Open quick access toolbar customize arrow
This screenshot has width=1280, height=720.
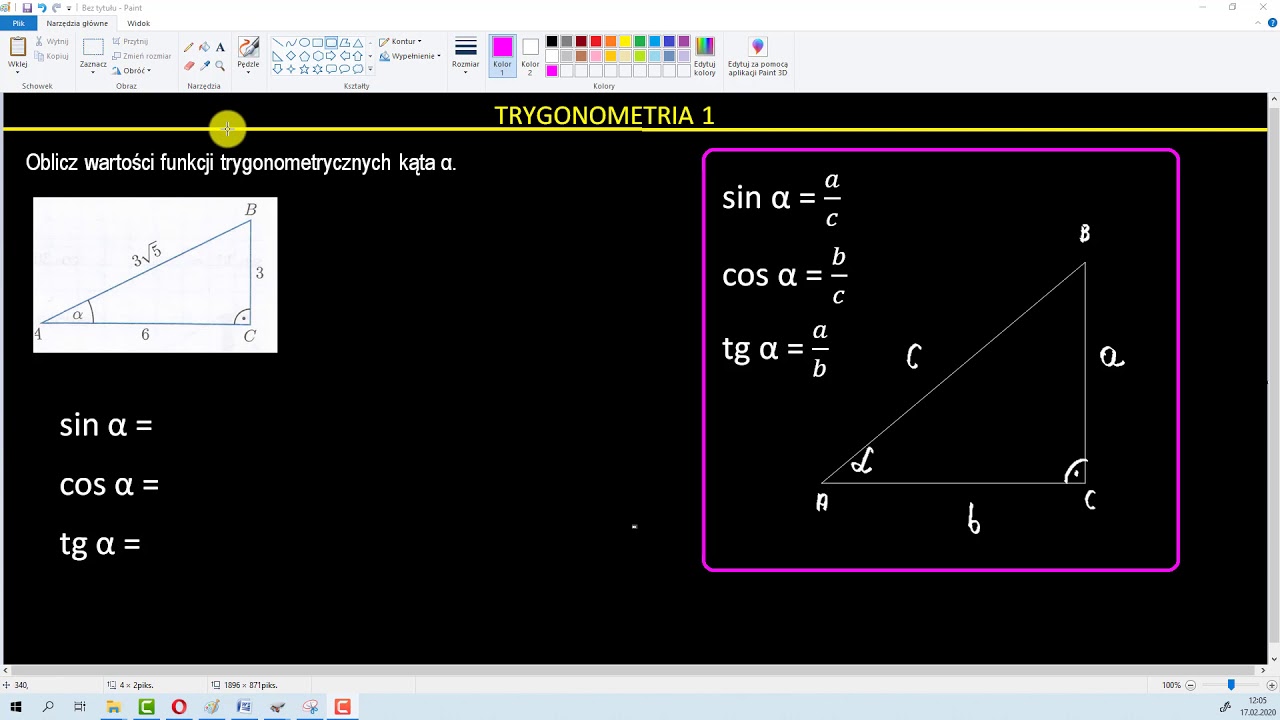(x=69, y=7)
